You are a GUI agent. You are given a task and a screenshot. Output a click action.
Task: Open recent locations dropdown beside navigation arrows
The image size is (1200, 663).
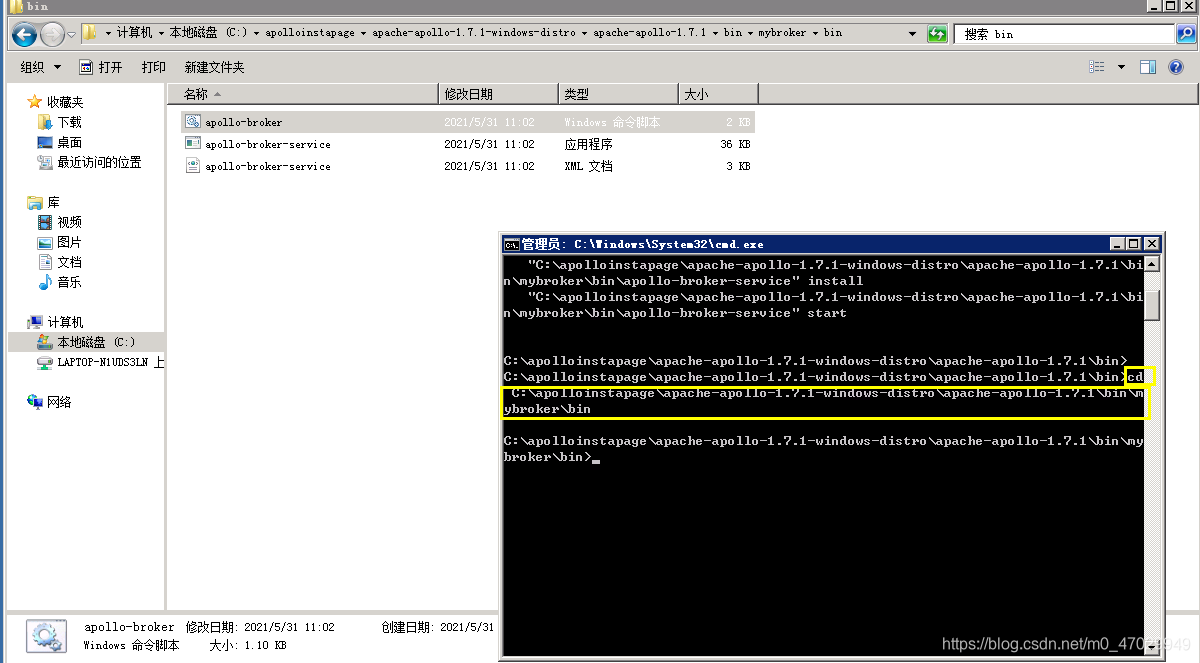pos(71,35)
